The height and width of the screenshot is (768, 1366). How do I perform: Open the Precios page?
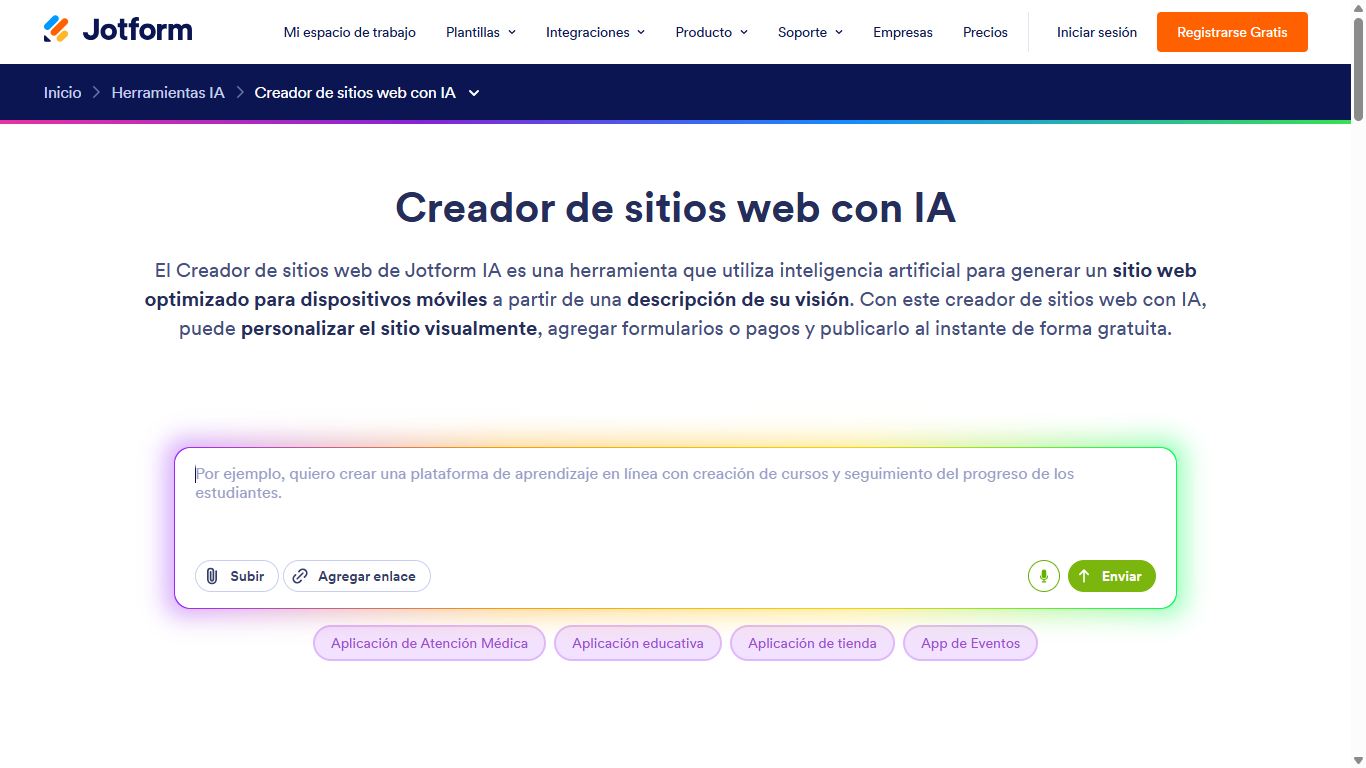click(x=985, y=32)
